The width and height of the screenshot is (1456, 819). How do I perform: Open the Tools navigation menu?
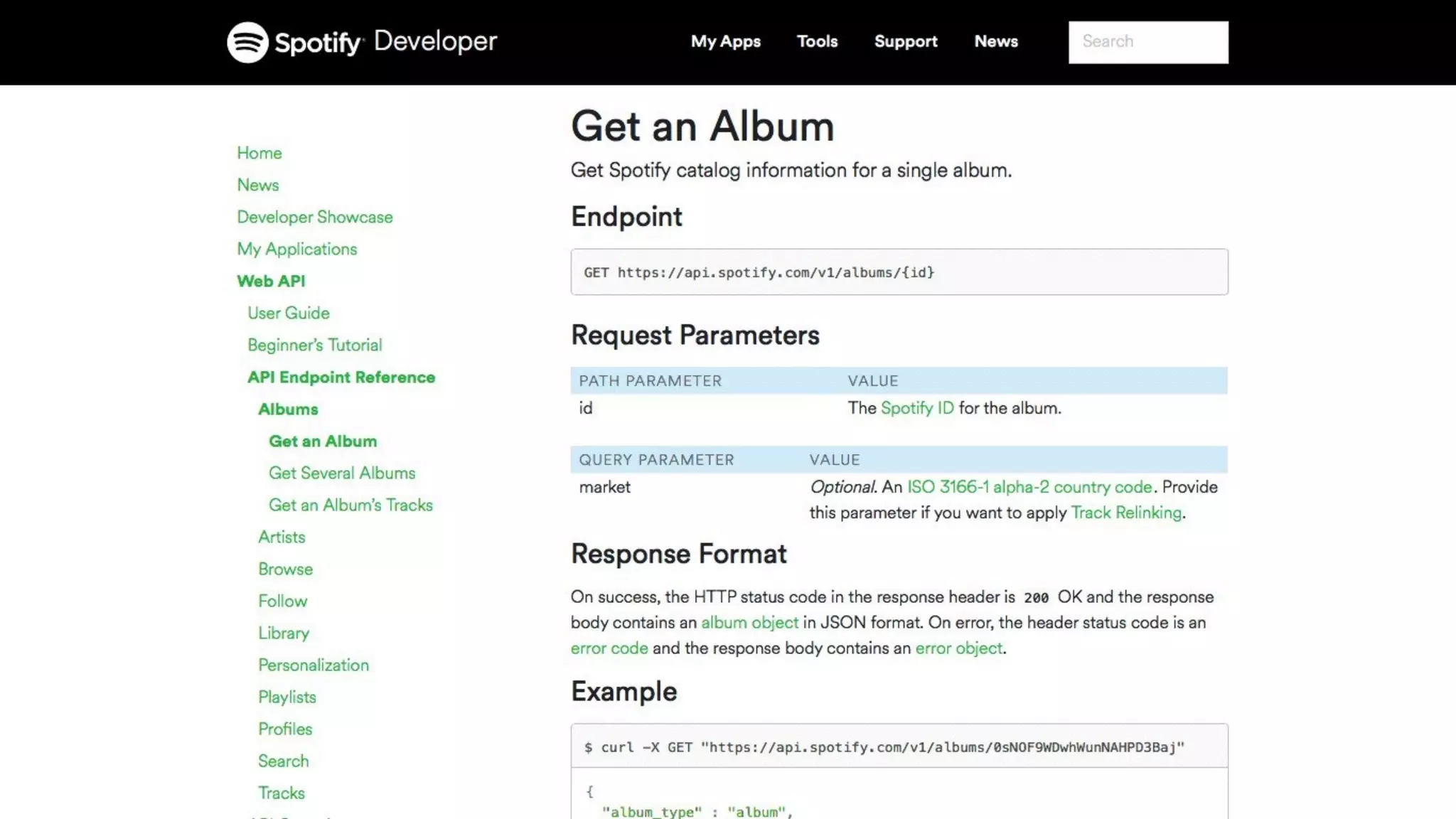click(x=817, y=41)
